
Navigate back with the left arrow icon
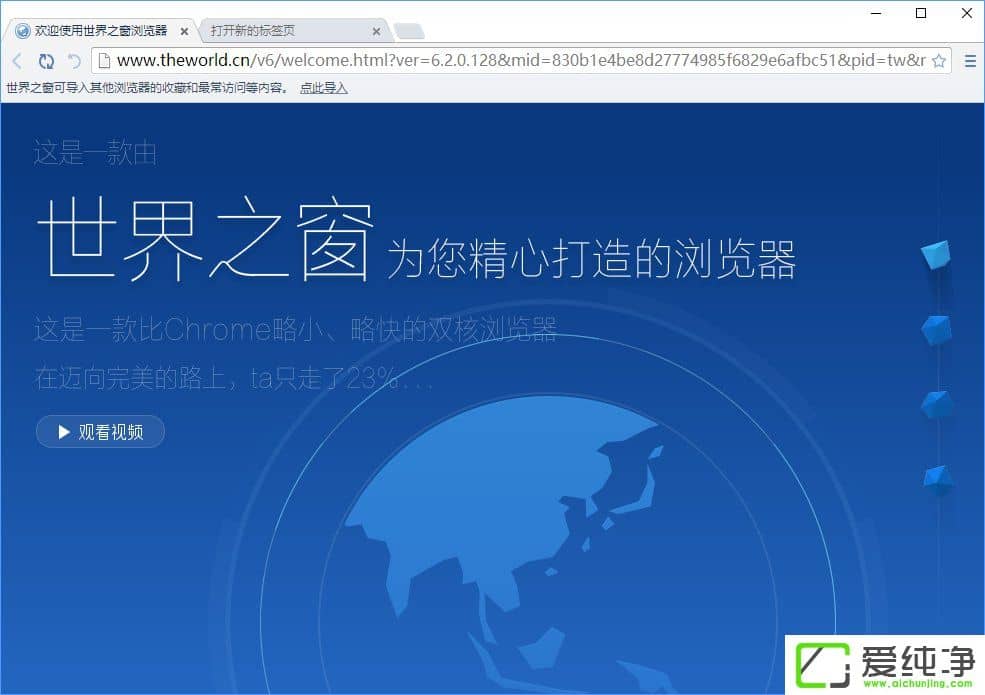16,61
